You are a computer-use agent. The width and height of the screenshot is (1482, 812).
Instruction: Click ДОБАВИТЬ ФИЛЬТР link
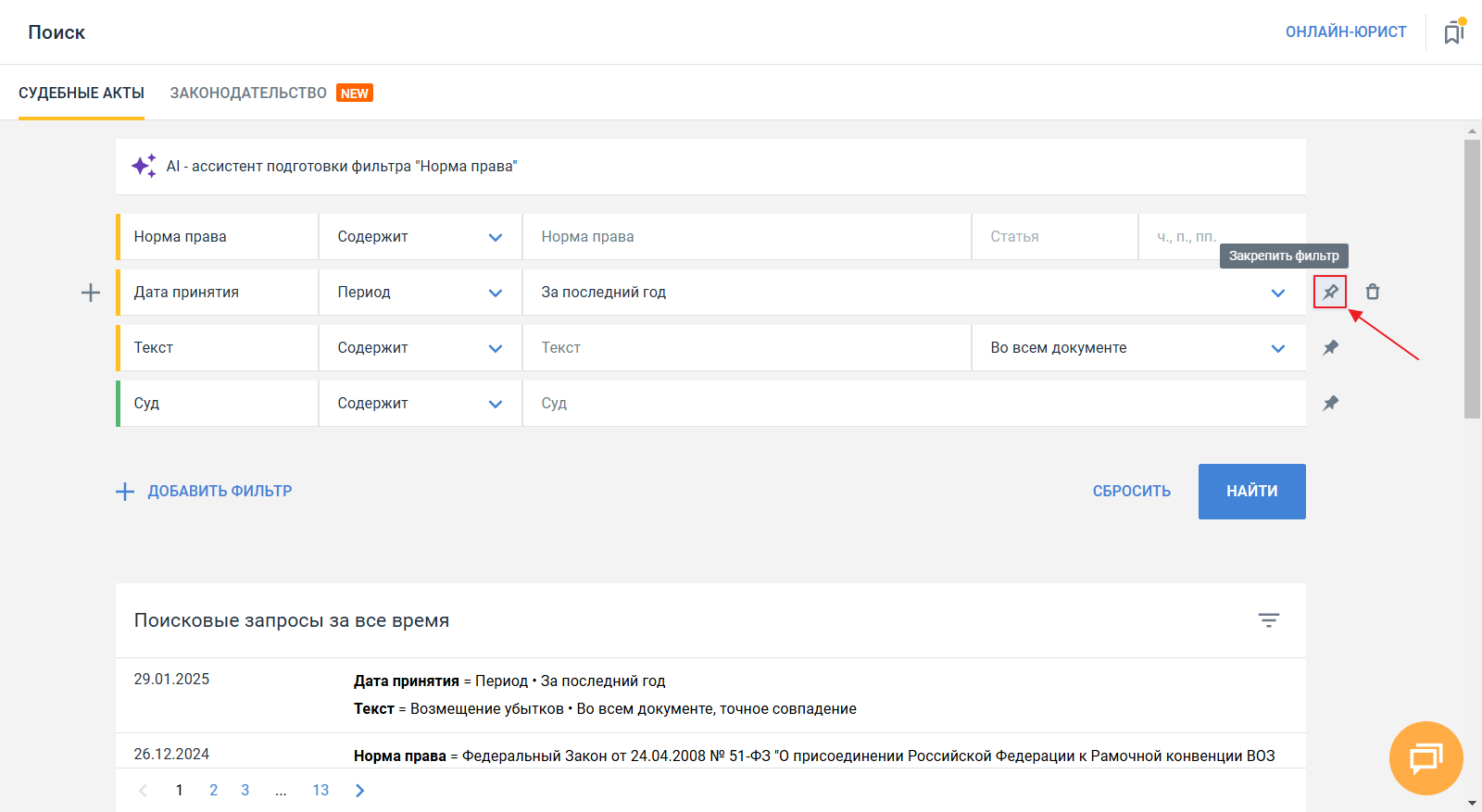click(220, 492)
